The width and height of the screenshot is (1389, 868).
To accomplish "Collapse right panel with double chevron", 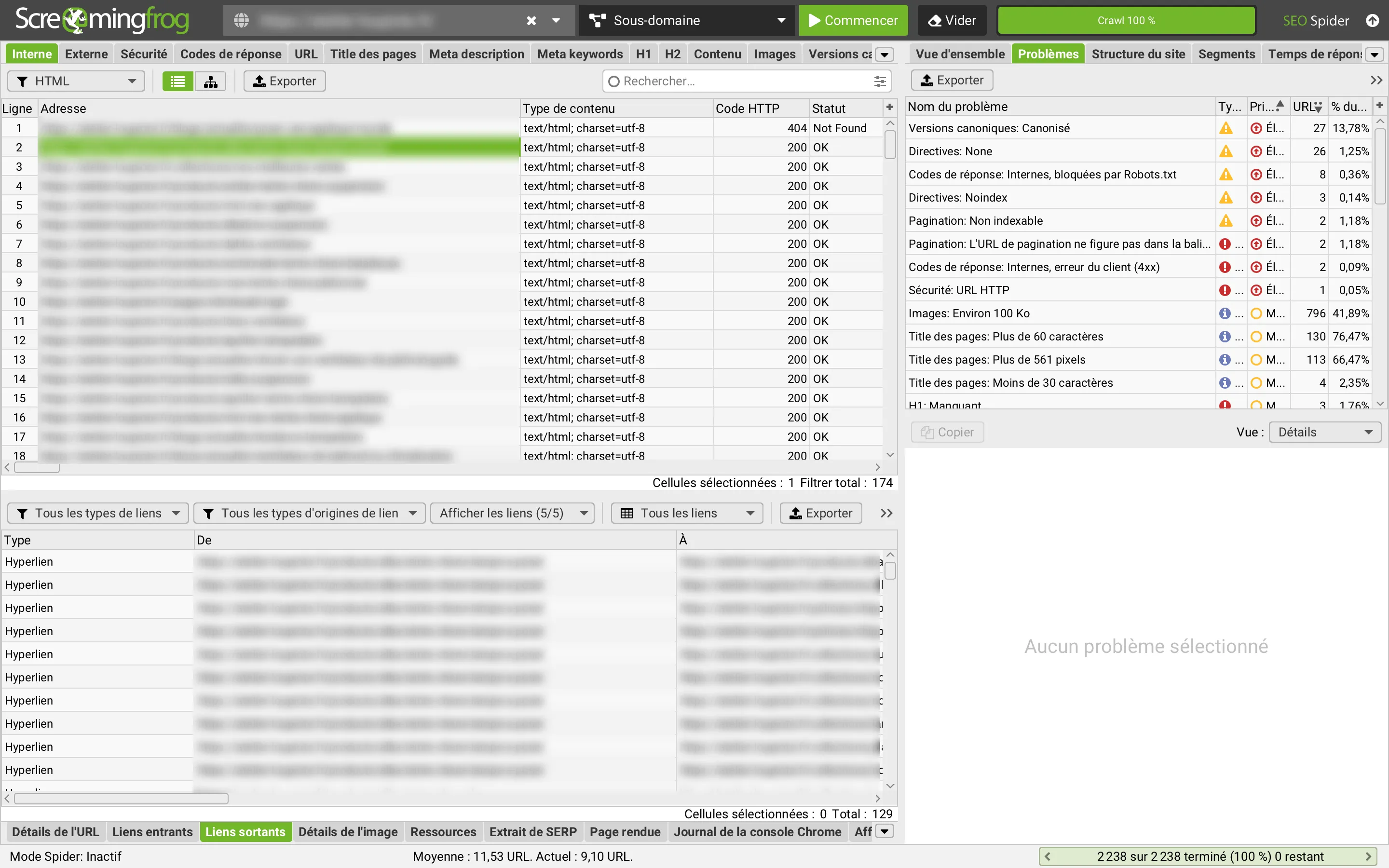I will point(1376,81).
